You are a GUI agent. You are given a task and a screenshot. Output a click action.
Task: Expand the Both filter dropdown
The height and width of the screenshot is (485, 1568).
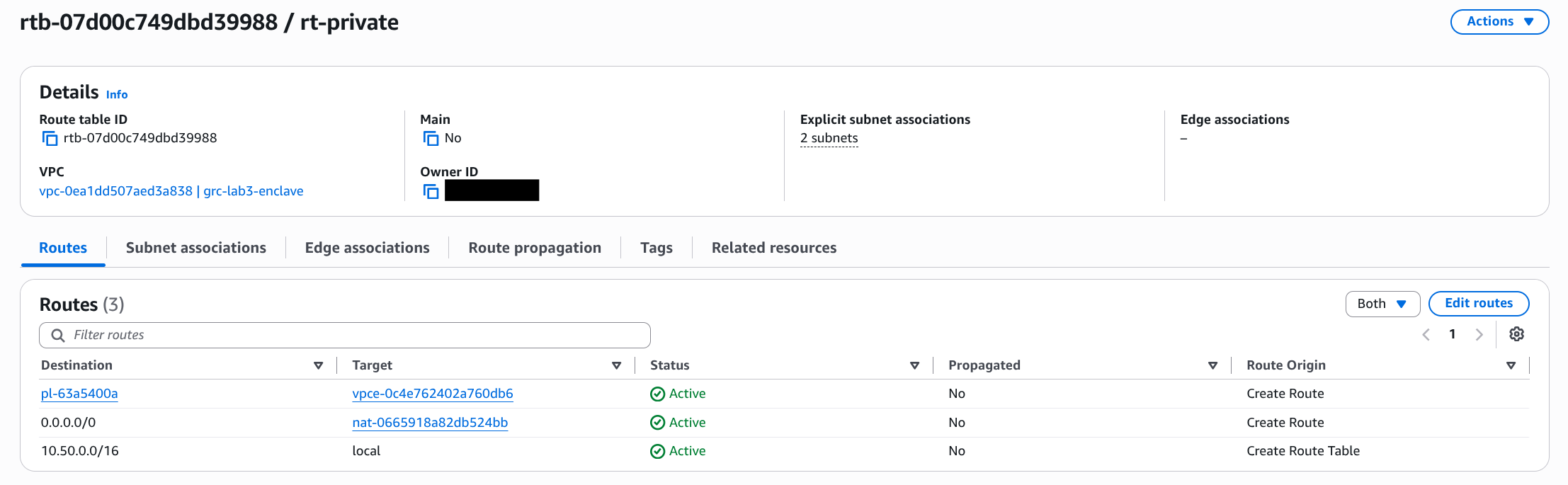pos(1382,304)
